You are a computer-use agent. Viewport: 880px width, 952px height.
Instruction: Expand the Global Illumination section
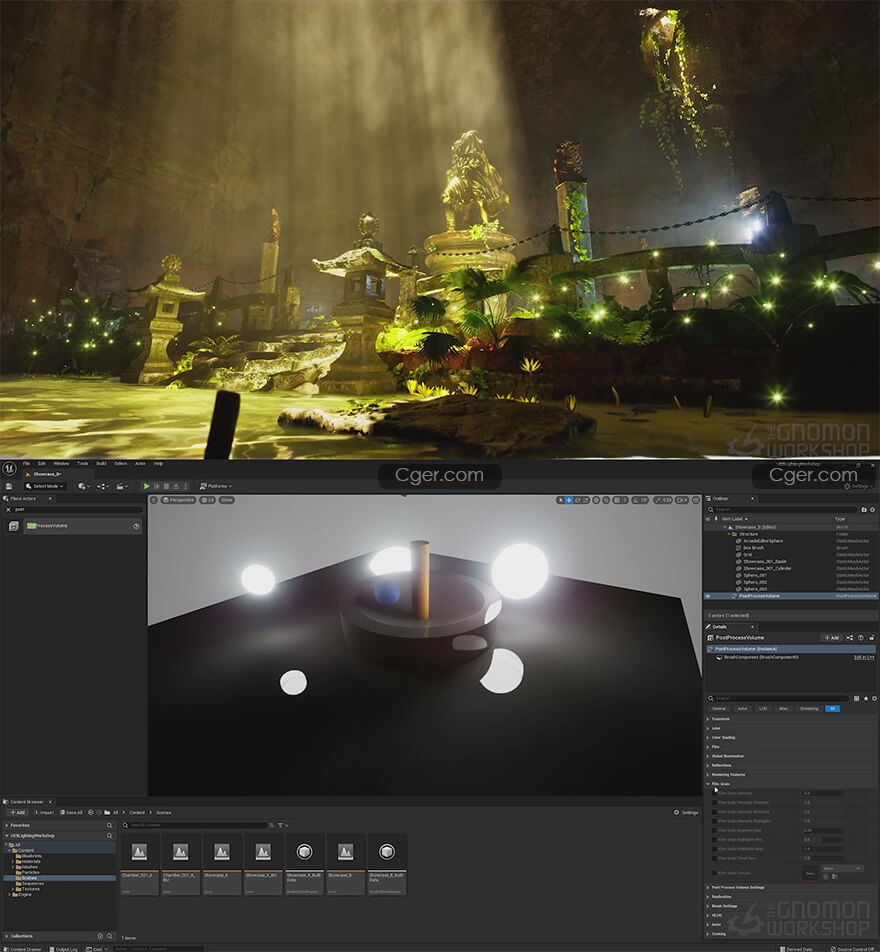click(x=708, y=756)
